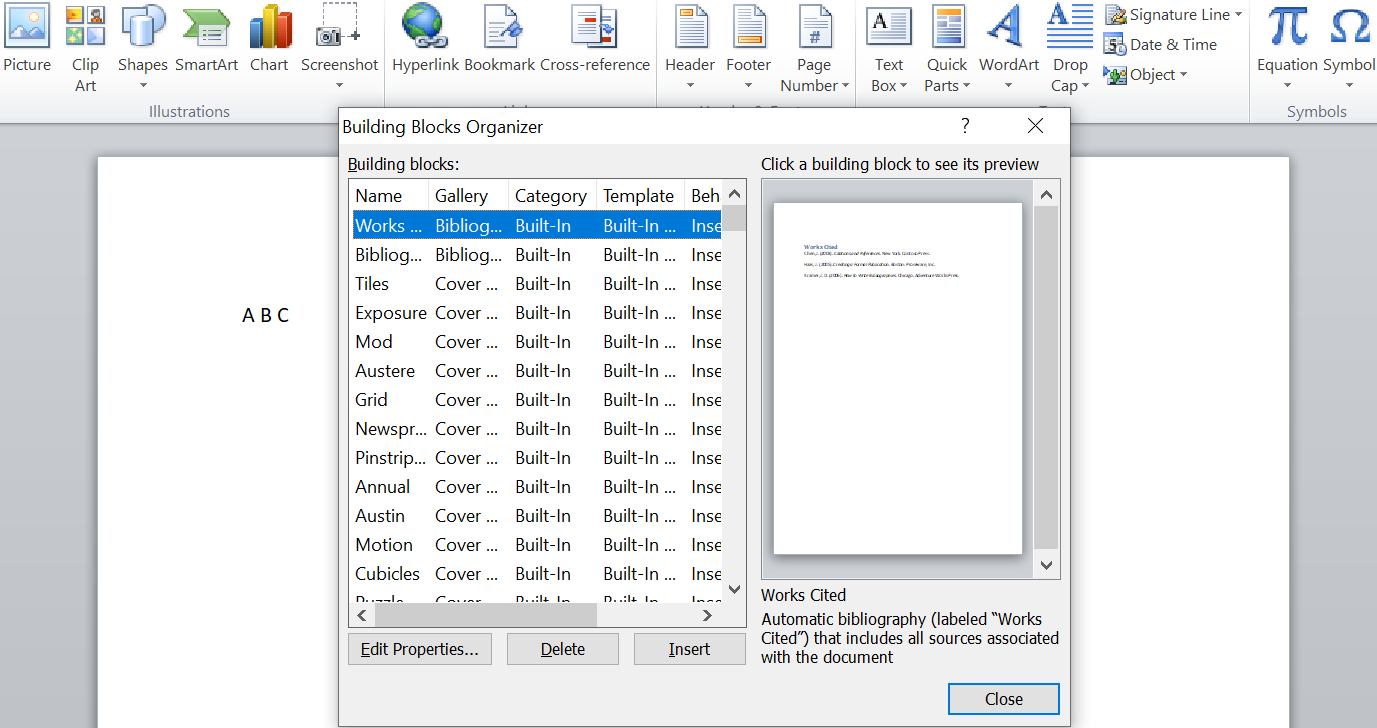Open the Equation gallery
1377x728 pixels.
point(1288,49)
